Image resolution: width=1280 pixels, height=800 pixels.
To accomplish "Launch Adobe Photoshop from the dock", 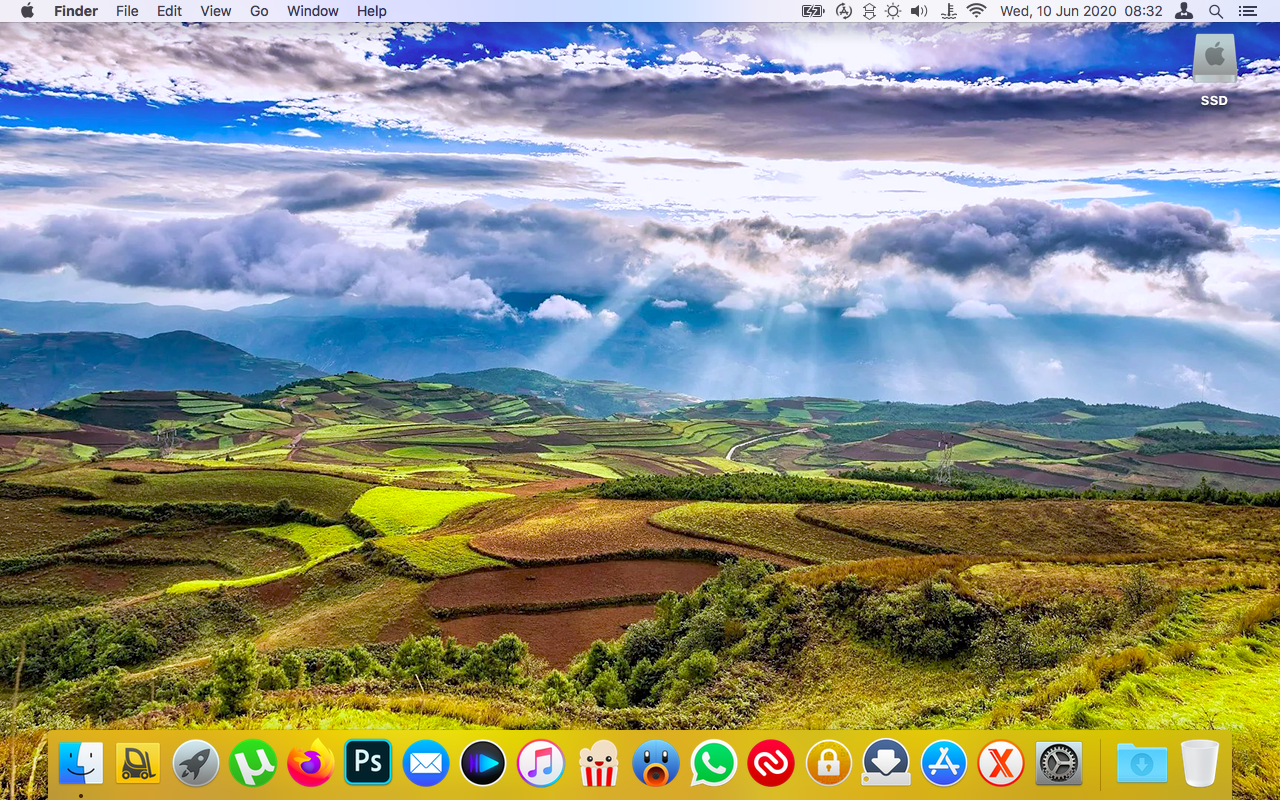I will click(368, 763).
